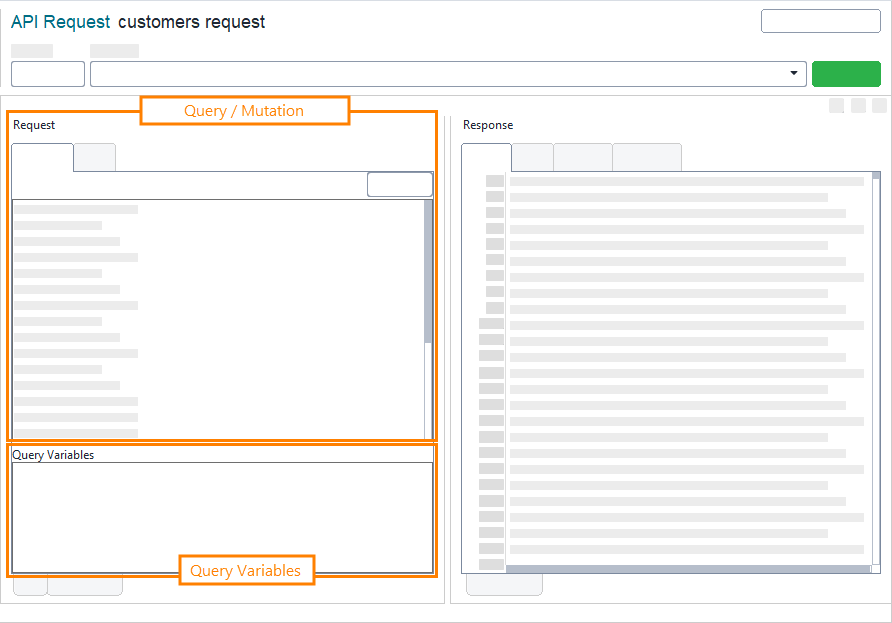Click the leftmost small icon above the Response panel
The width and height of the screenshot is (892, 623).
pos(836,104)
